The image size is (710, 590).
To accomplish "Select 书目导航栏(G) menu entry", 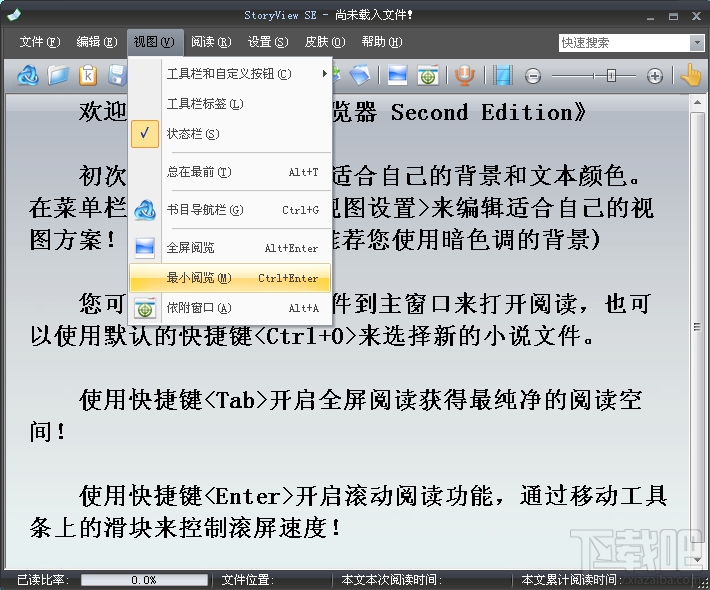I will click(230, 210).
